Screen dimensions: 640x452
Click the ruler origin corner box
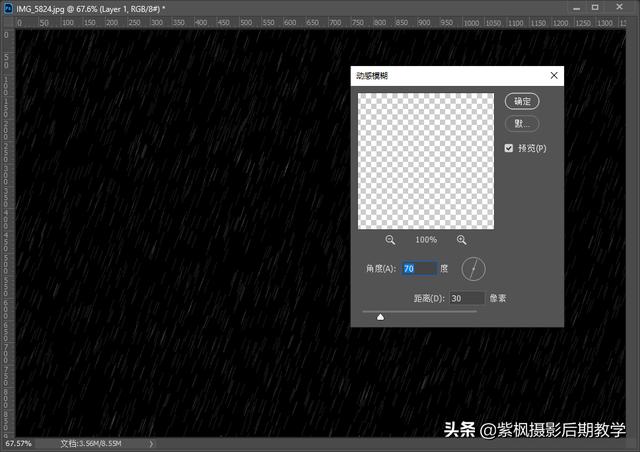click(x=4, y=22)
